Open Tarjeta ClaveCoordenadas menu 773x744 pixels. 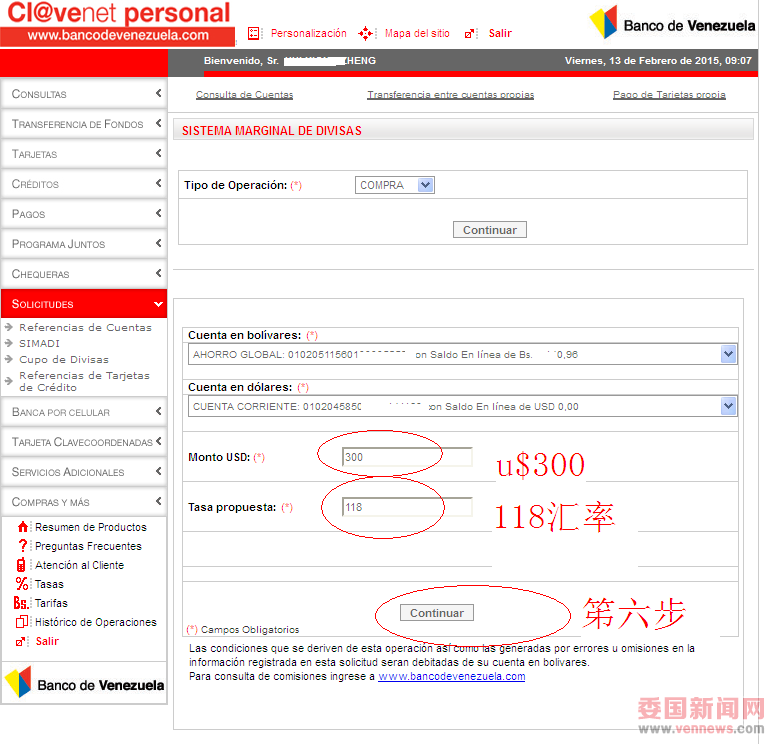(84, 442)
